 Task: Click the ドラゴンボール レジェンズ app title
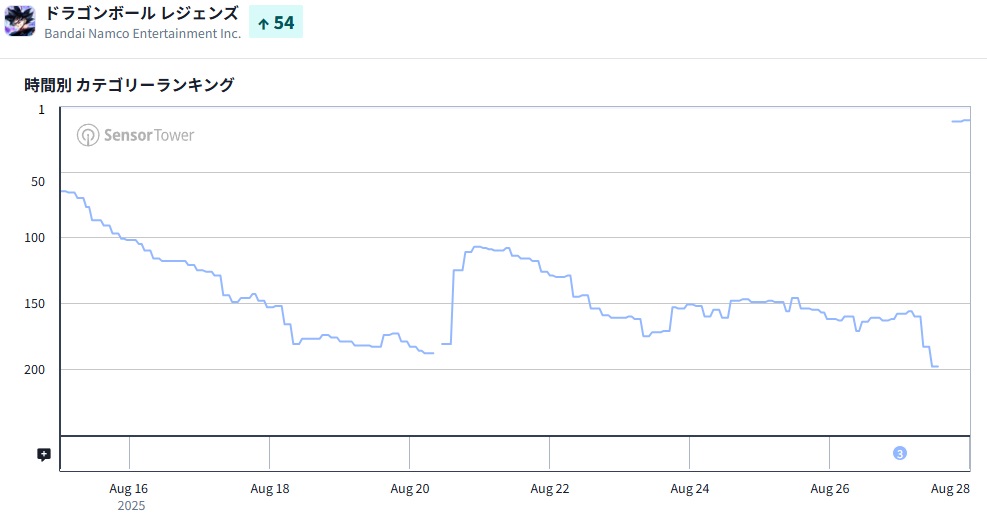(141, 13)
